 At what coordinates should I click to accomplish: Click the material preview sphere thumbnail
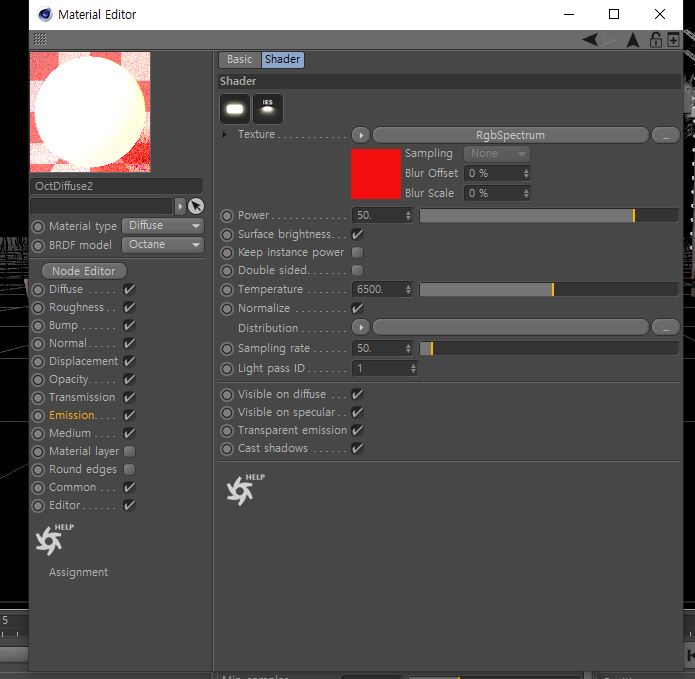tap(90, 112)
